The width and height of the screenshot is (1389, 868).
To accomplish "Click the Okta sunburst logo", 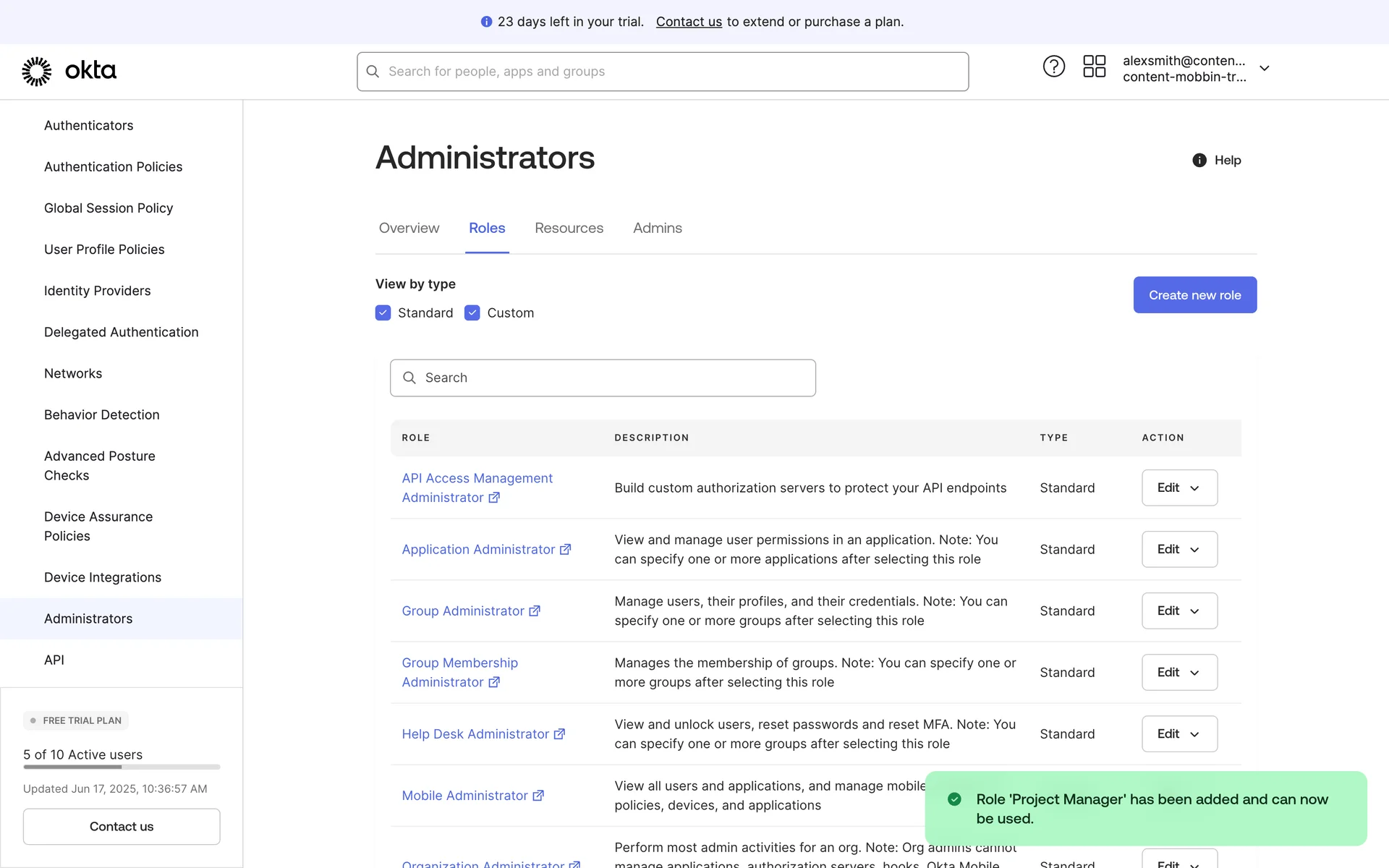I will (37, 71).
